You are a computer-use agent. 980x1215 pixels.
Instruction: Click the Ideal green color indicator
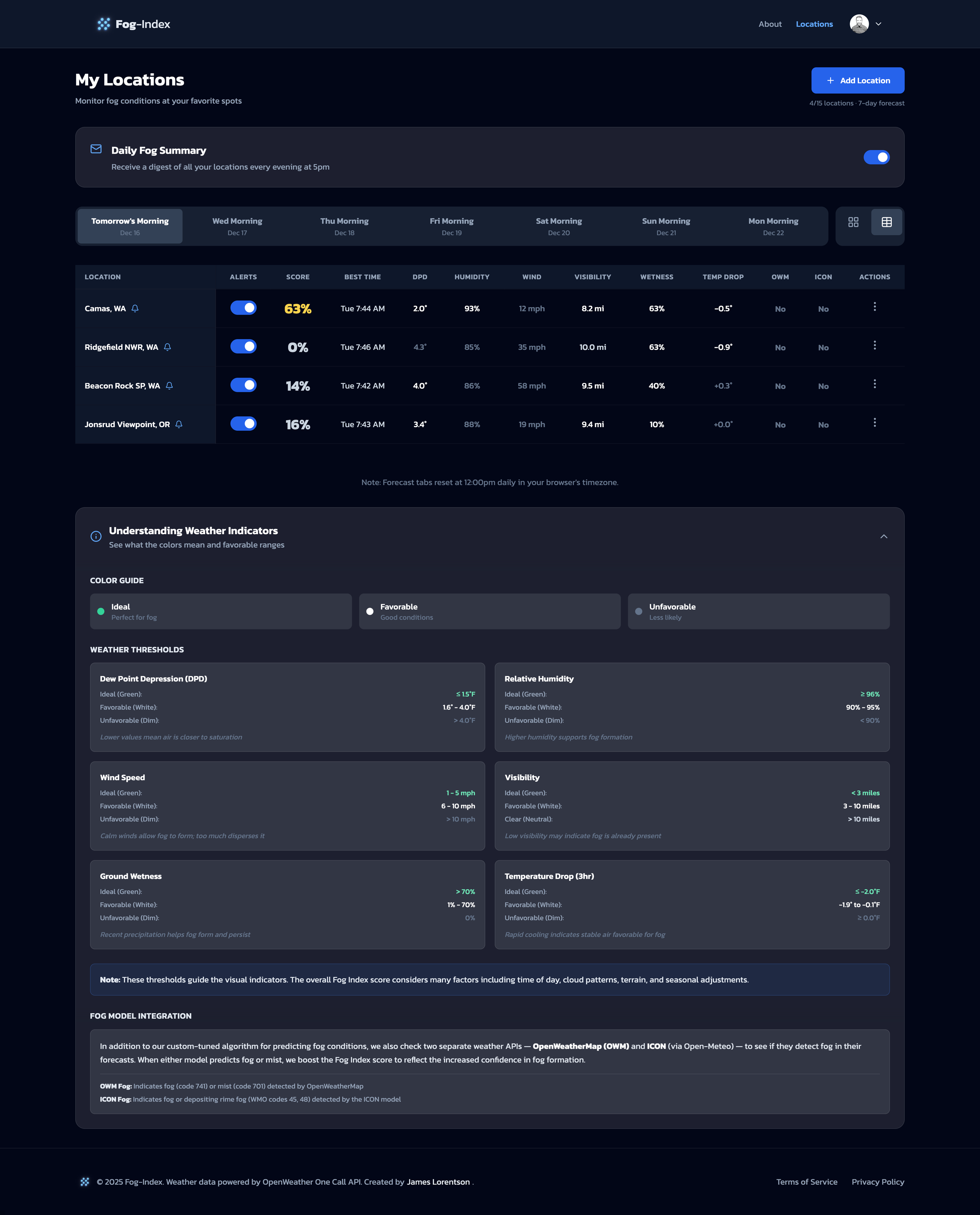(x=101, y=611)
